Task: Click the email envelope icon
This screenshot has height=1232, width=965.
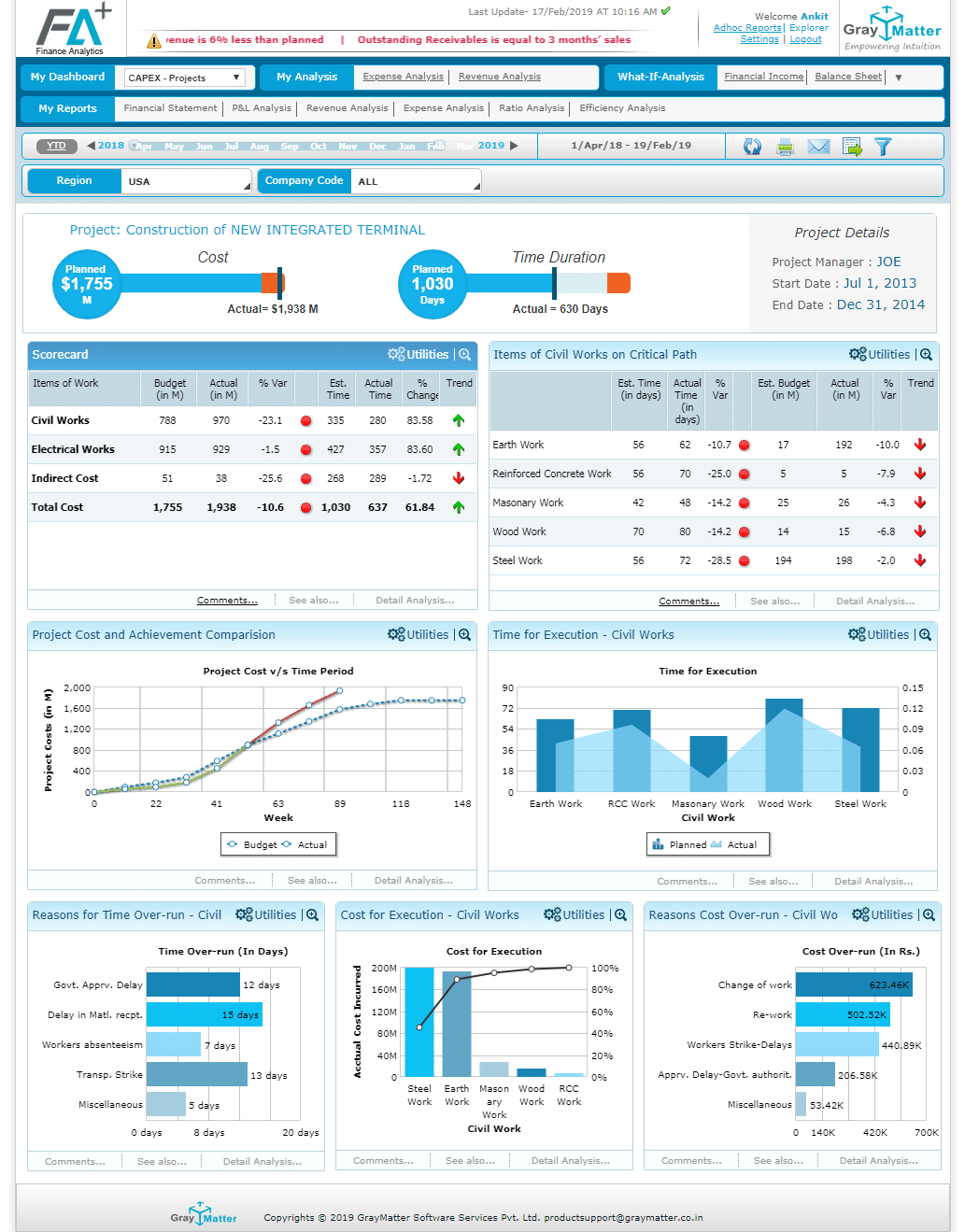Action: [818, 147]
